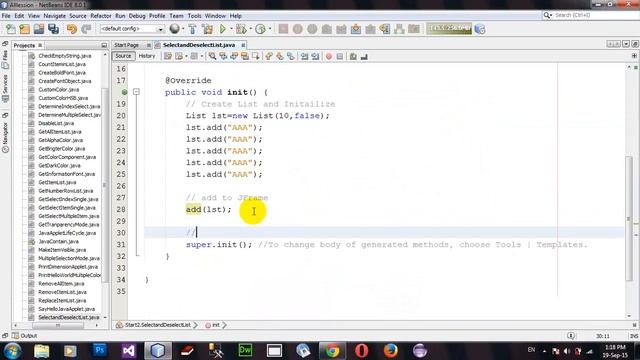Click the Projects horizontal scrollbar thumb
This screenshot has width=640, height=360.
coord(58,325)
